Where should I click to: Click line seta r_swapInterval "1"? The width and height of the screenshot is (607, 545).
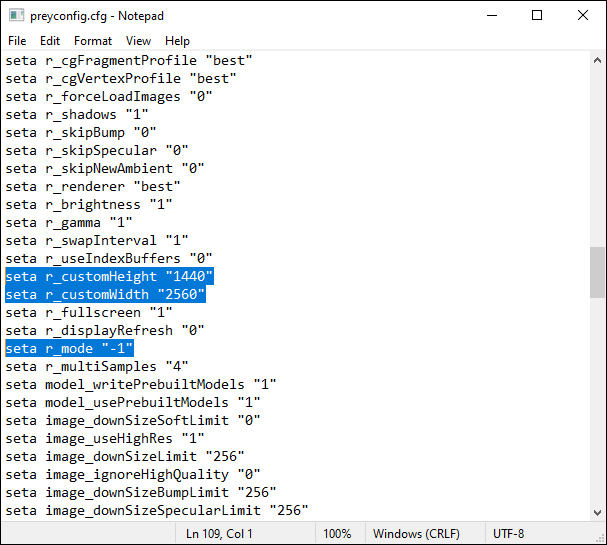97,240
